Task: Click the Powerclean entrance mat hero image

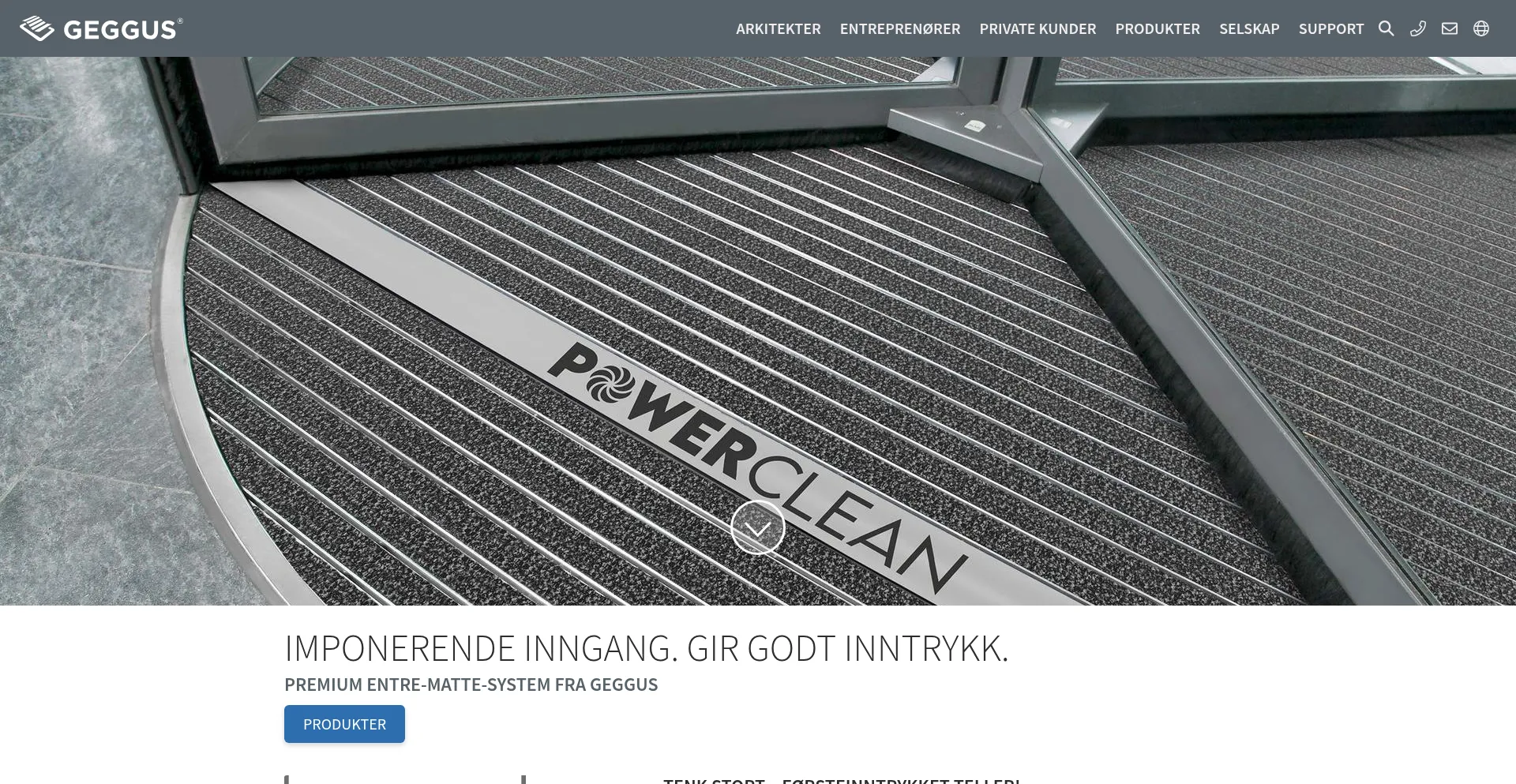Action: pyautogui.click(x=758, y=331)
